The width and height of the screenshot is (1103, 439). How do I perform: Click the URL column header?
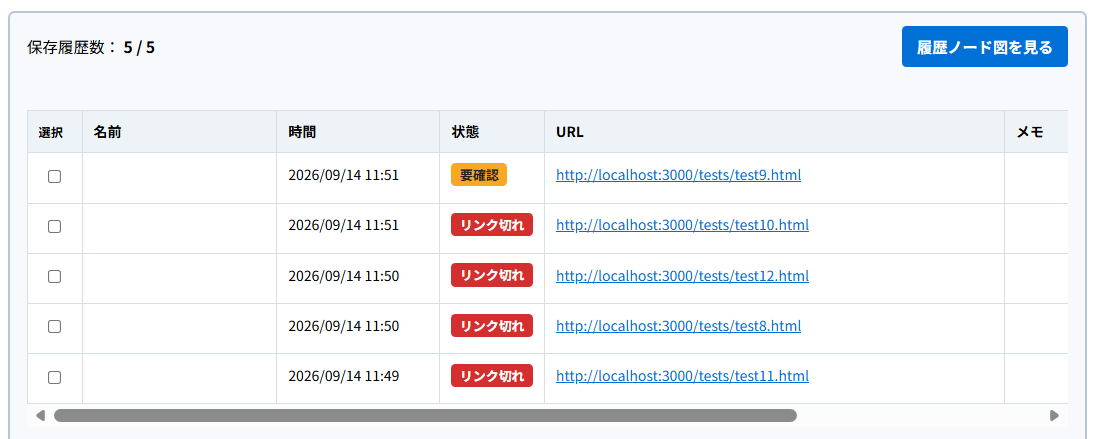[774, 132]
